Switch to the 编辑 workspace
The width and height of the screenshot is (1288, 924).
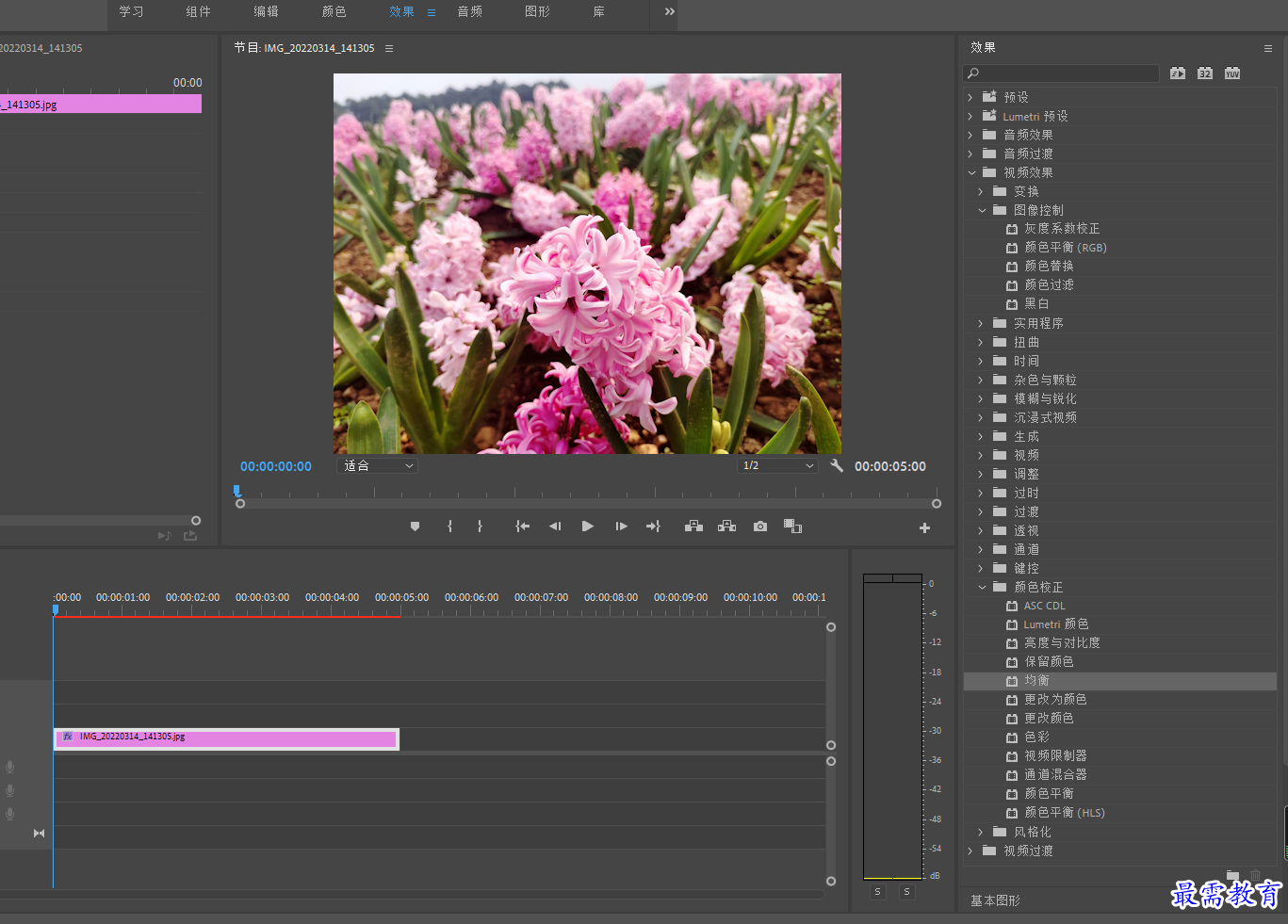pyautogui.click(x=266, y=11)
